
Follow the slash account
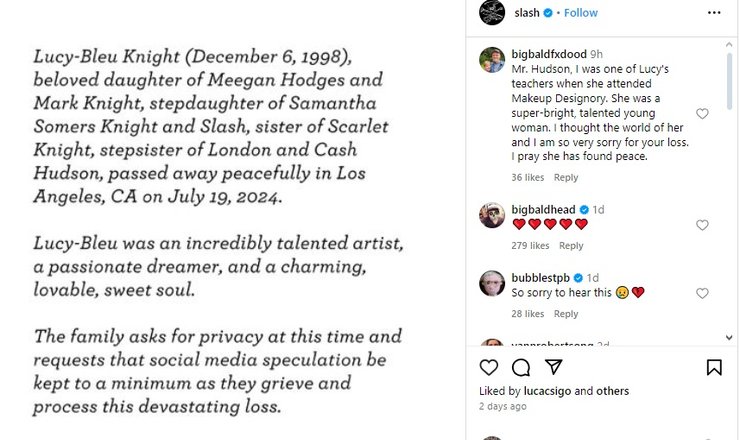(581, 13)
